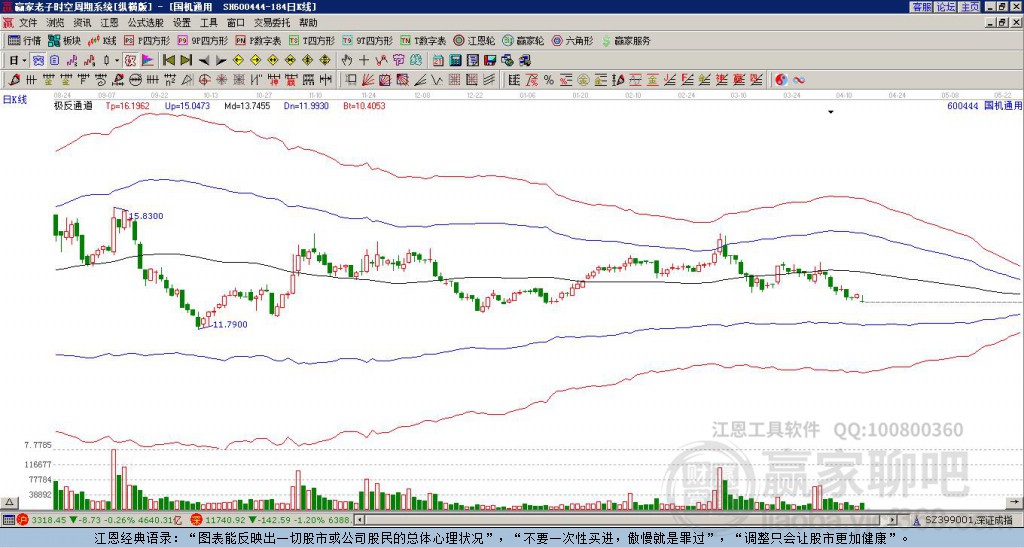Screen dimensions: 1024x548
Task: Open the 帮助 menu
Action: [308, 23]
